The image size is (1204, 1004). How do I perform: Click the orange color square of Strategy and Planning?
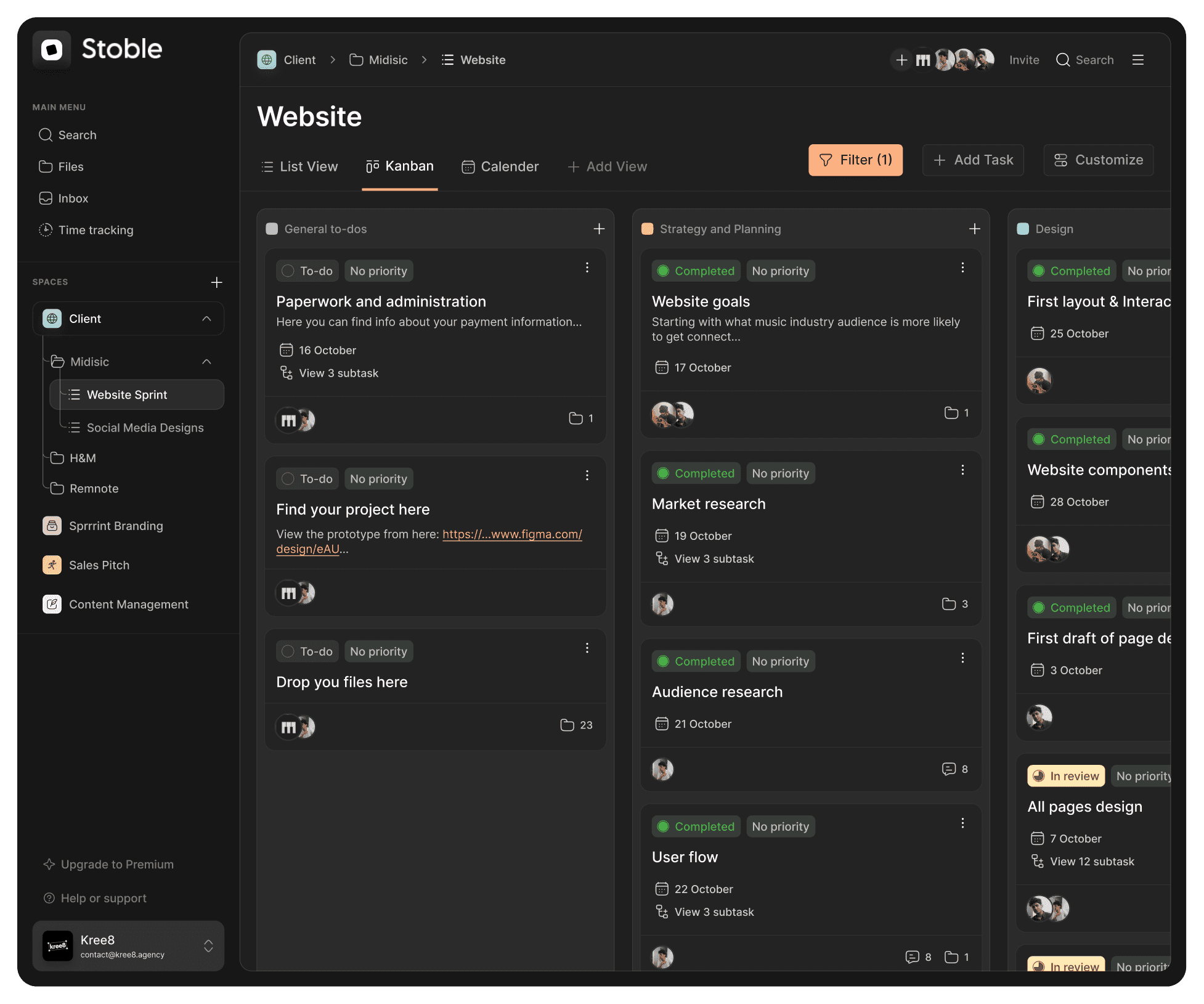tap(647, 229)
